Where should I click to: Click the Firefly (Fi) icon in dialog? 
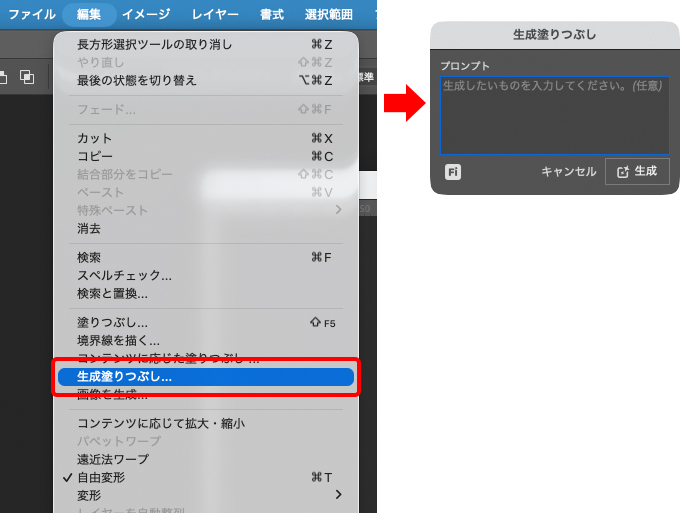tap(453, 171)
